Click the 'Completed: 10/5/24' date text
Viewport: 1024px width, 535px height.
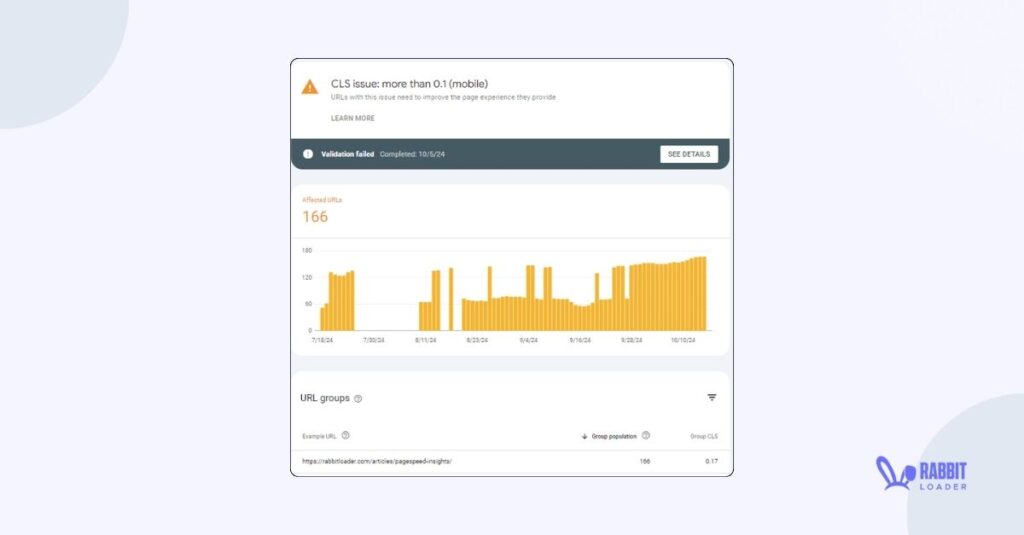pyautogui.click(x=412, y=154)
